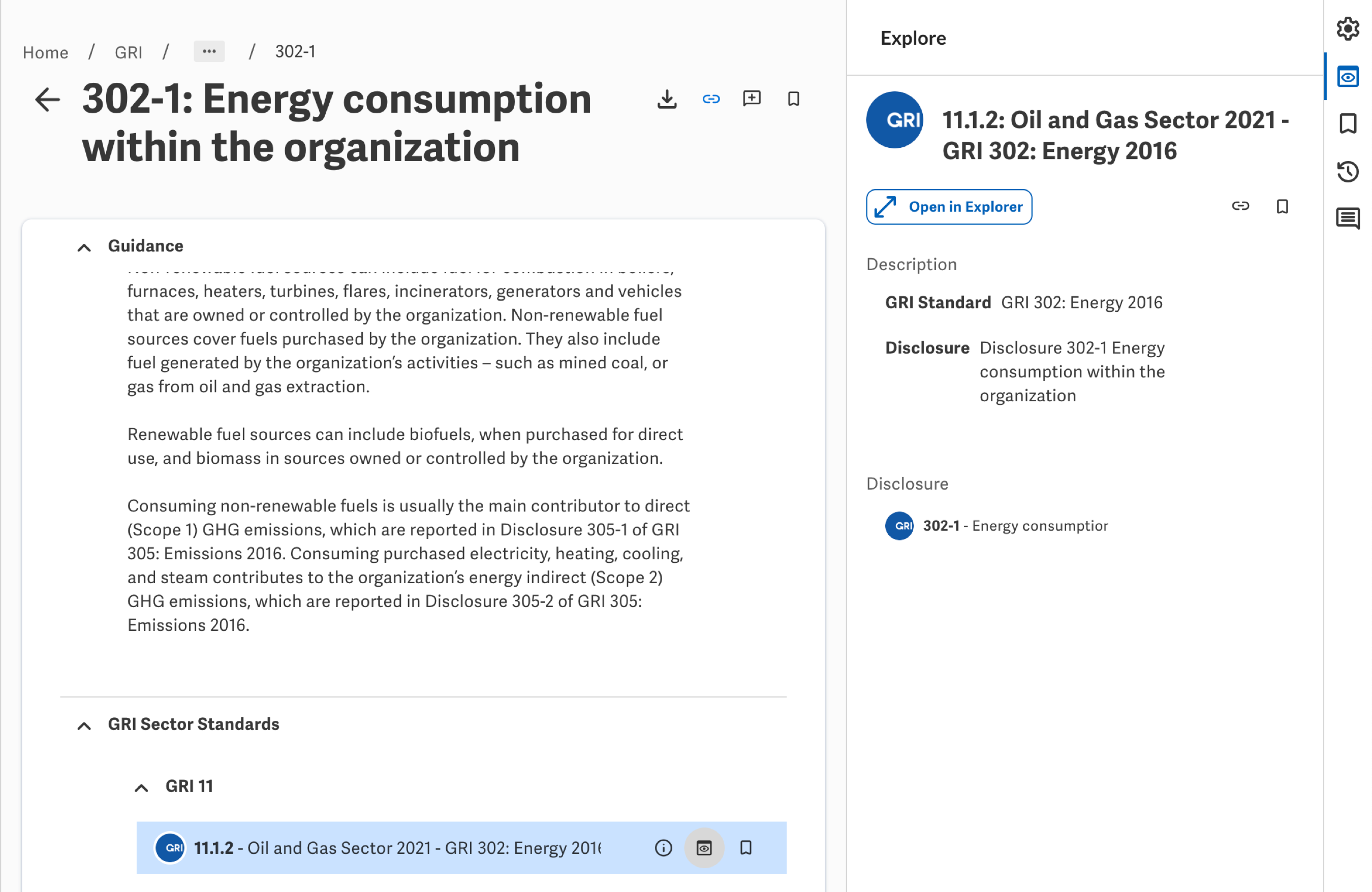Open the history sidebar panel
1372x892 pixels.
1348,172
